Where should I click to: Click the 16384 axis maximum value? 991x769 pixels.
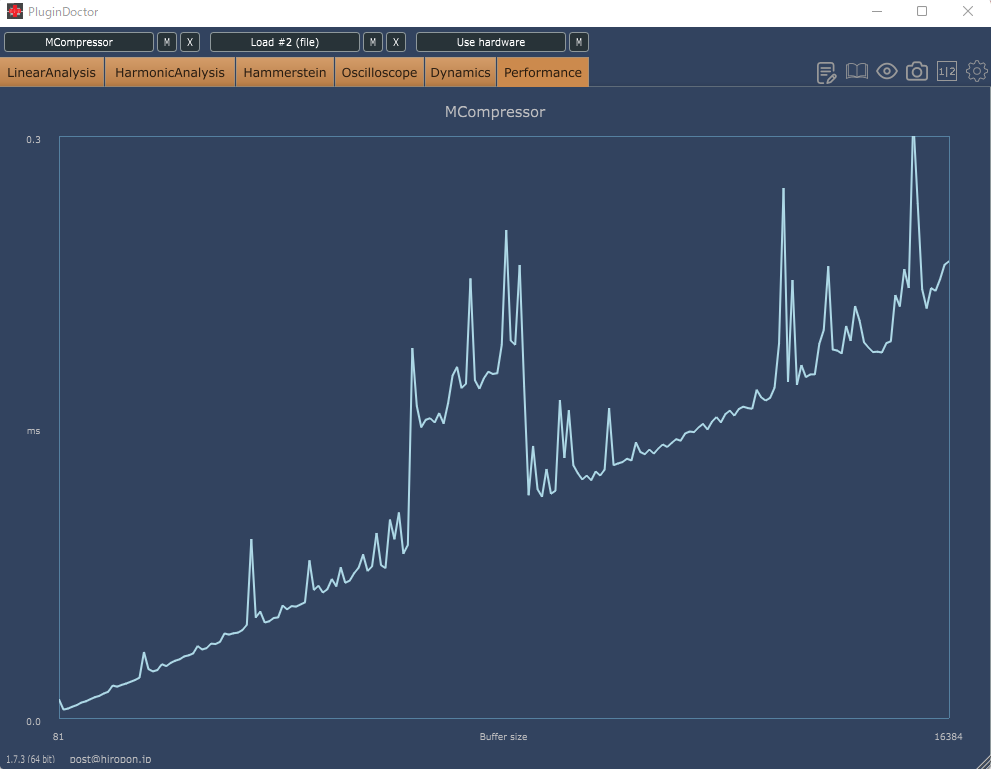948,737
